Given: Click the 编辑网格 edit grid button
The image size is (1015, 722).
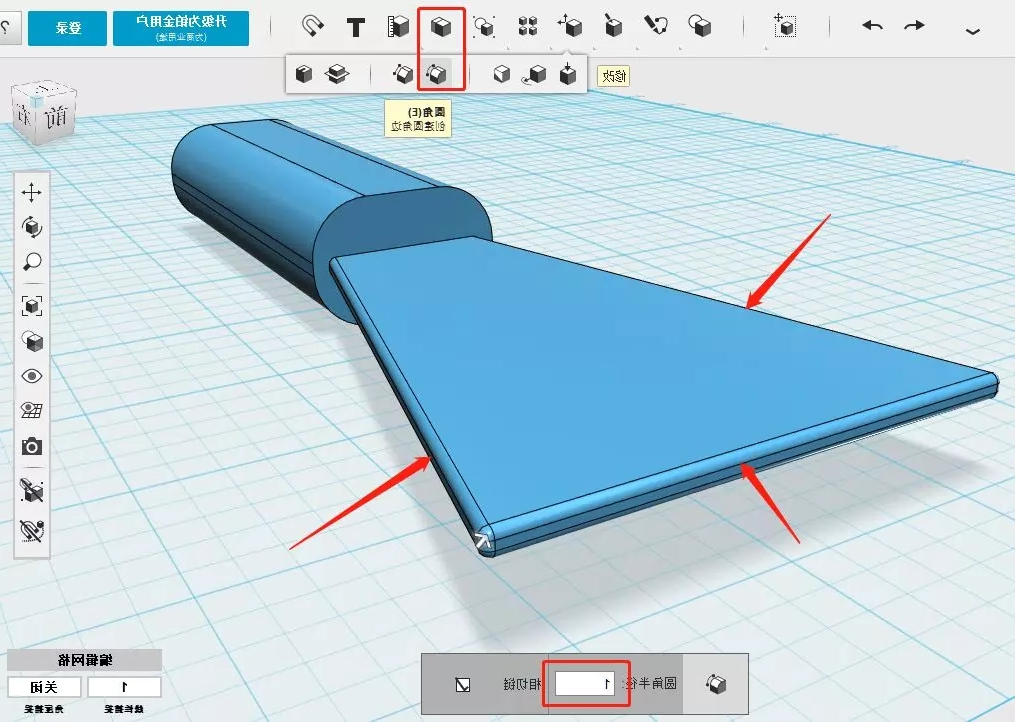Looking at the screenshot, I should [x=85, y=660].
